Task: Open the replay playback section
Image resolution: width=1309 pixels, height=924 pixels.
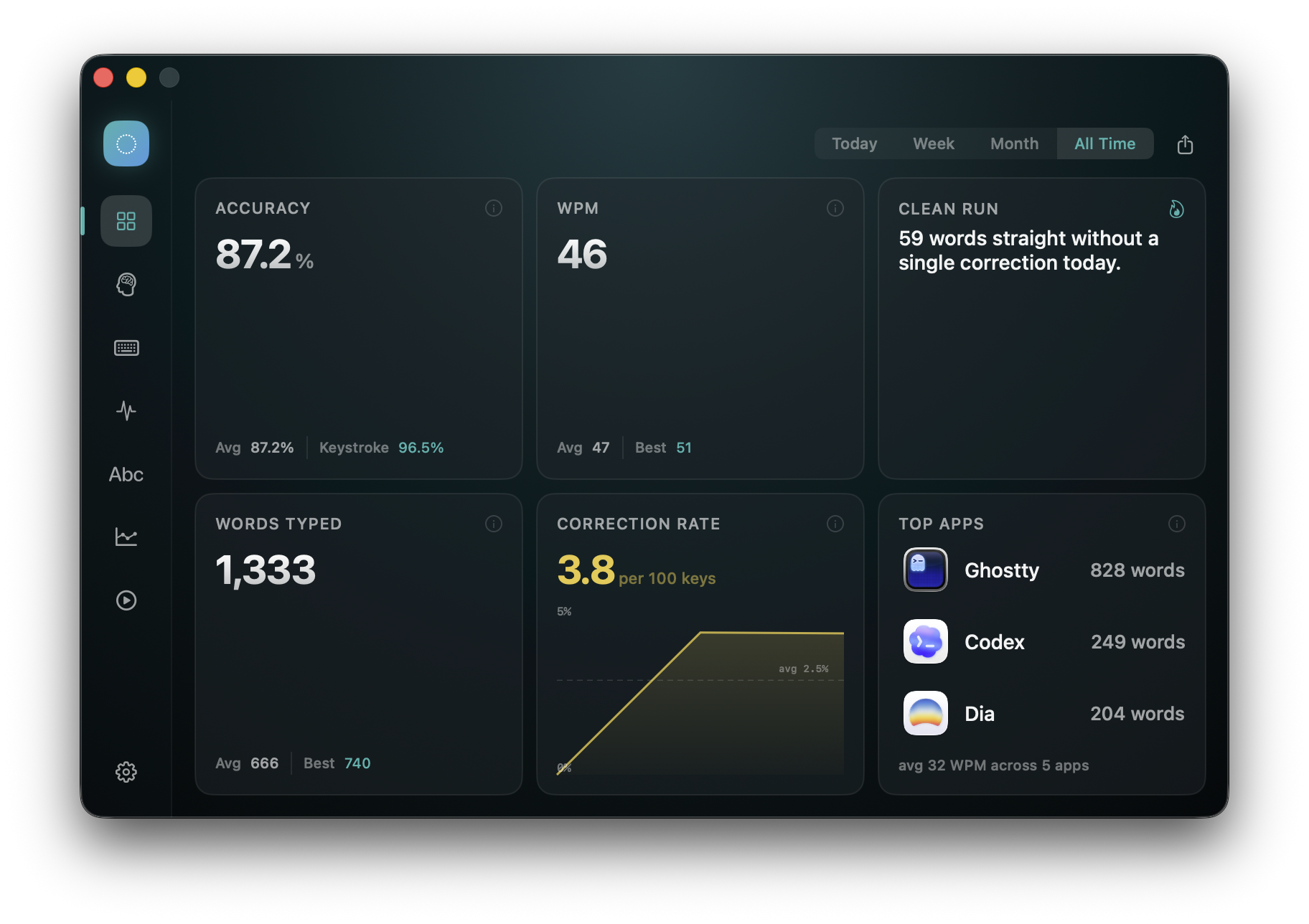Action: (126, 600)
